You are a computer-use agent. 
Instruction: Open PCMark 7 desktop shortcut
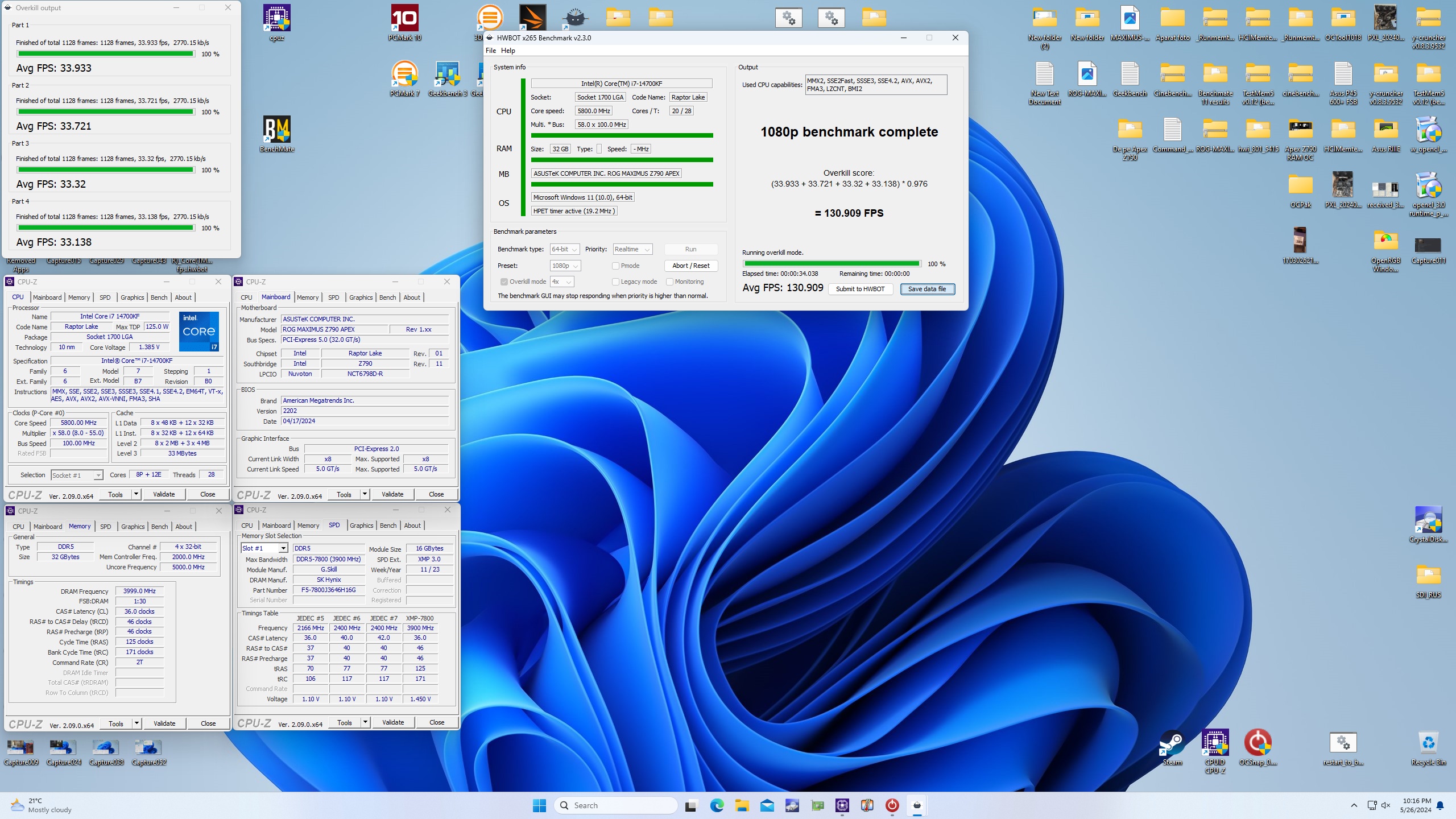click(x=405, y=78)
